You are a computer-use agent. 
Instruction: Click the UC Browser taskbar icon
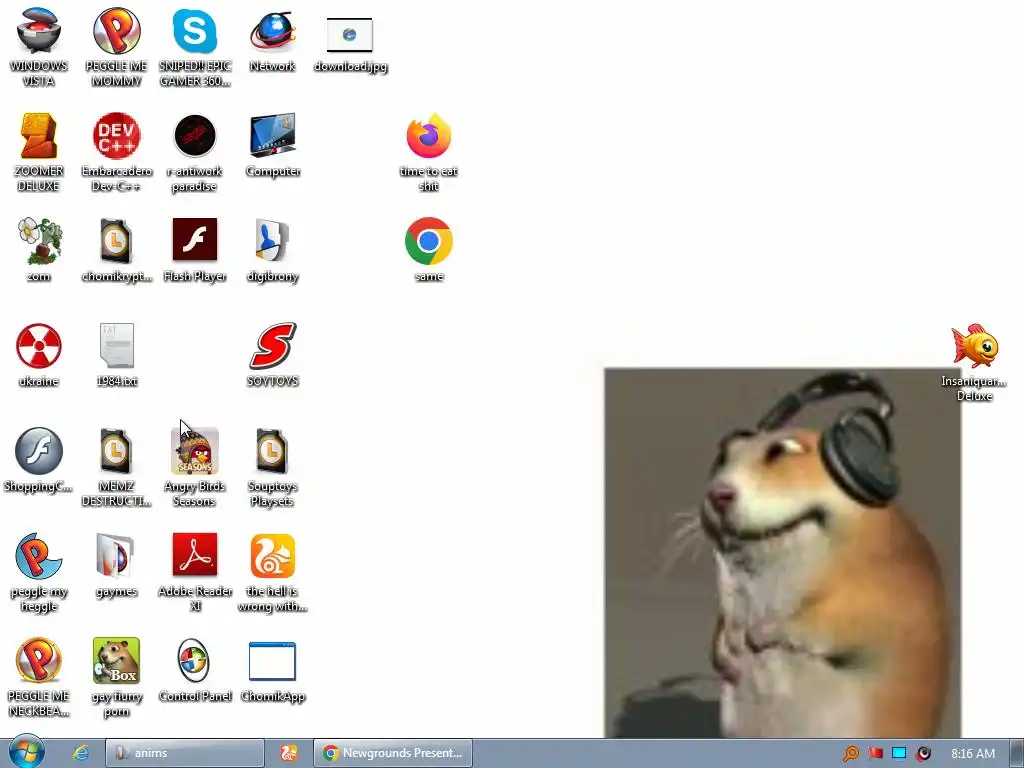tap(288, 753)
